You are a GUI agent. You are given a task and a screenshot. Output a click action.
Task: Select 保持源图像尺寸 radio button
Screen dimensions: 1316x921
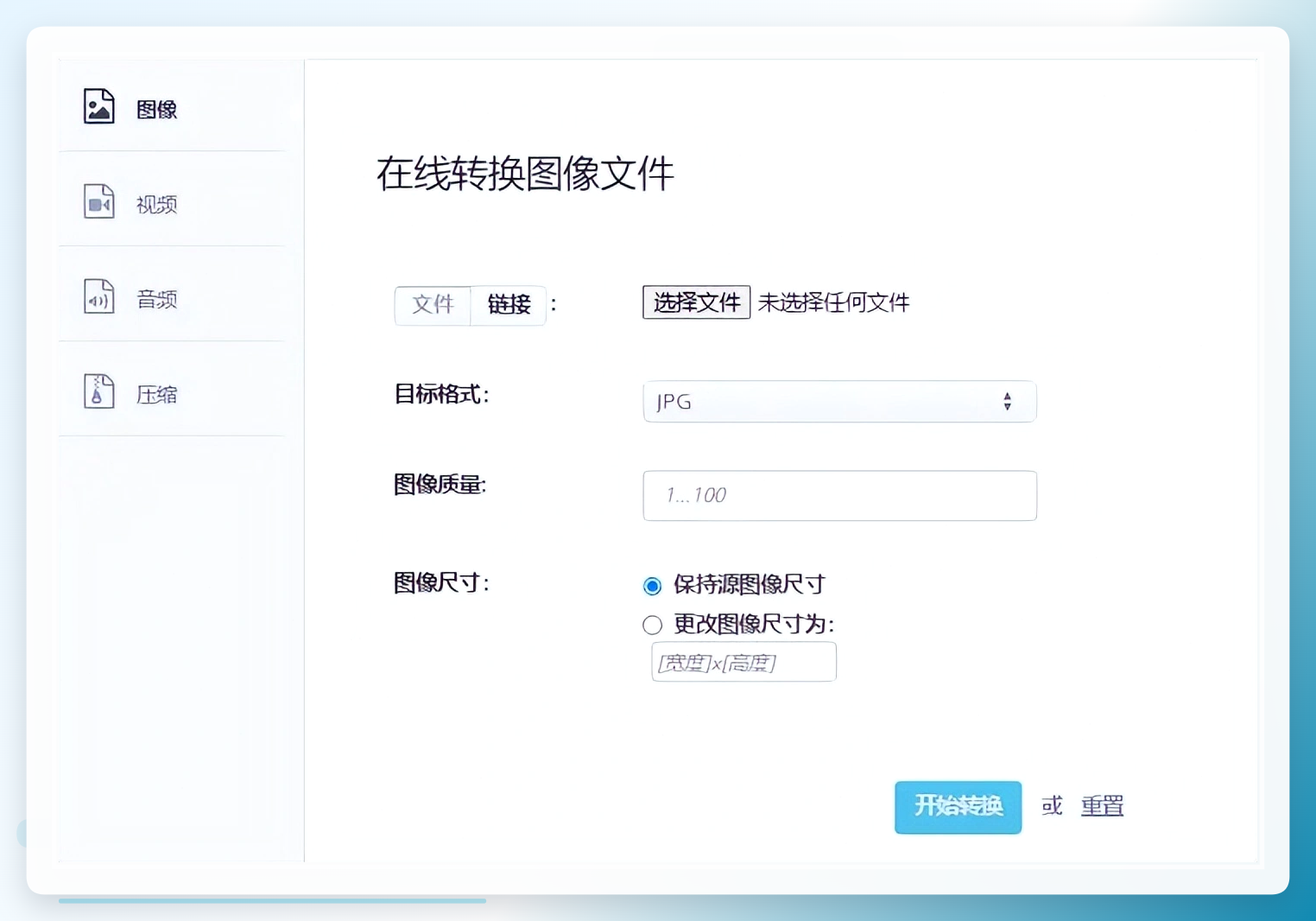click(x=653, y=586)
